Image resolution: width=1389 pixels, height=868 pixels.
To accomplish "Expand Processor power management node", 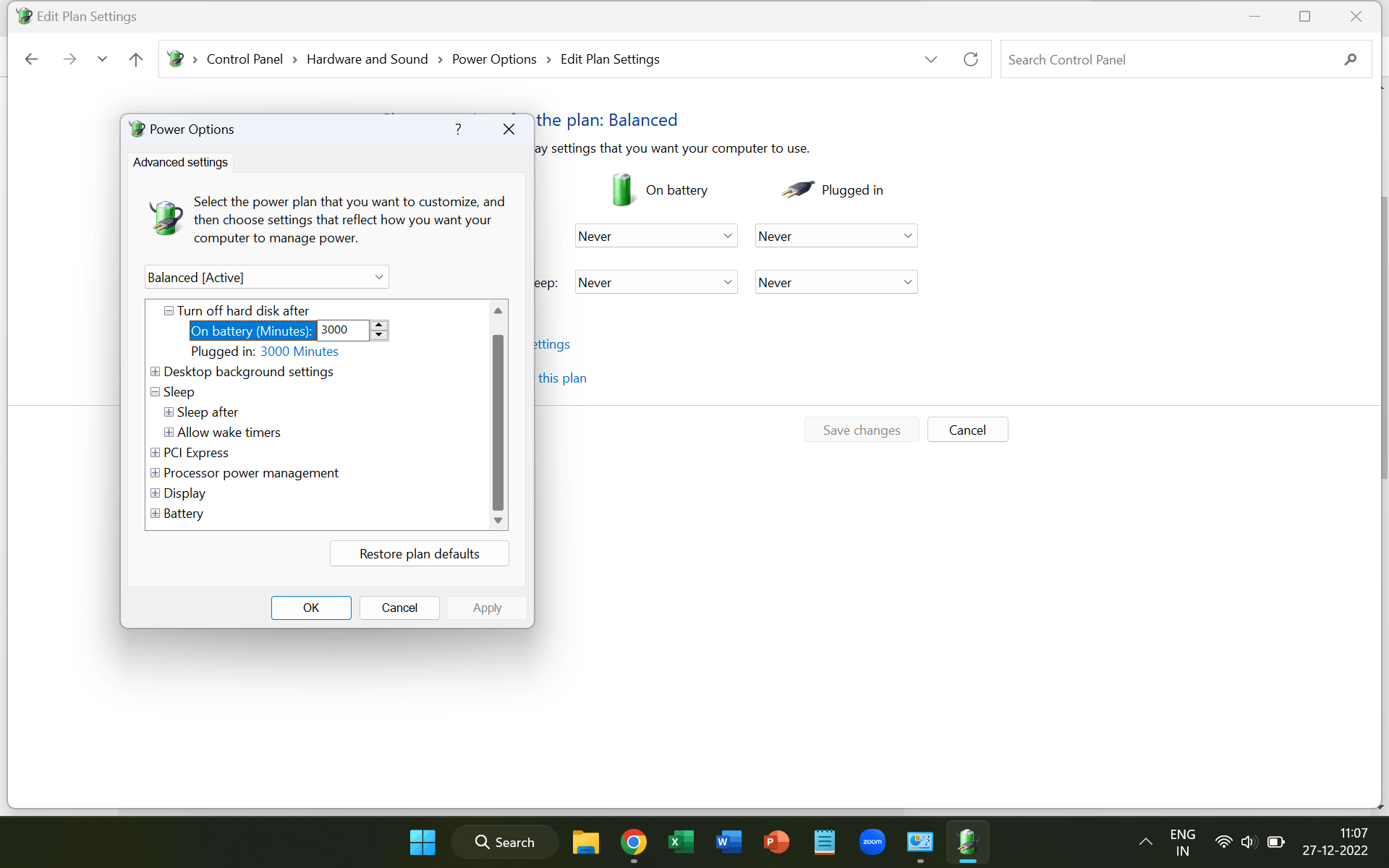I will 155,473.
